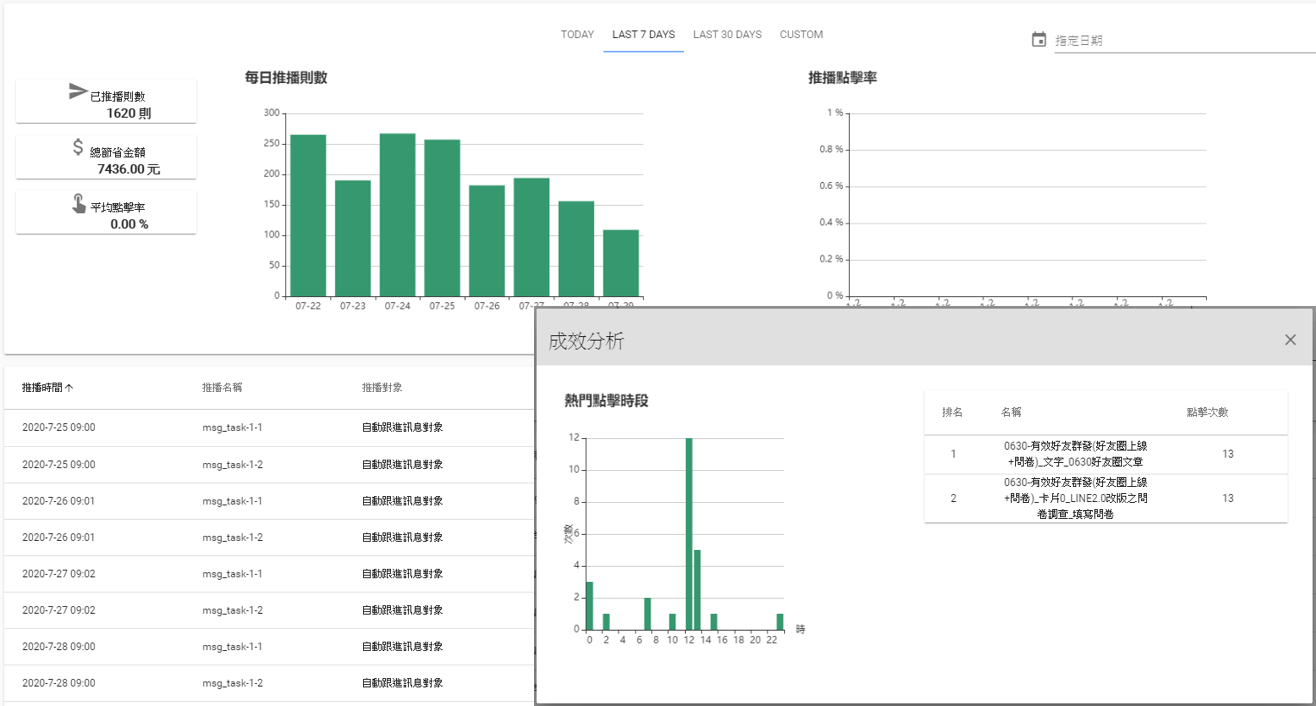Click the 點擊次數 column header
This screenshot has width=1316, height=706.
[1207, 412]
